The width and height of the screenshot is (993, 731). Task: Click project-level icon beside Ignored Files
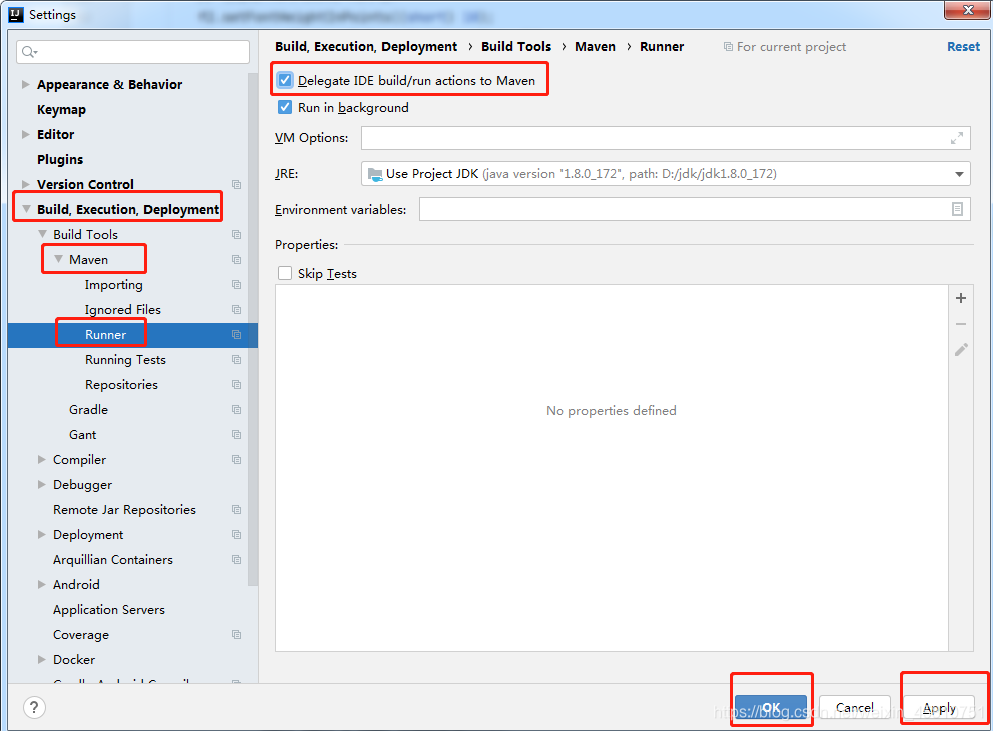click(236, 310)
